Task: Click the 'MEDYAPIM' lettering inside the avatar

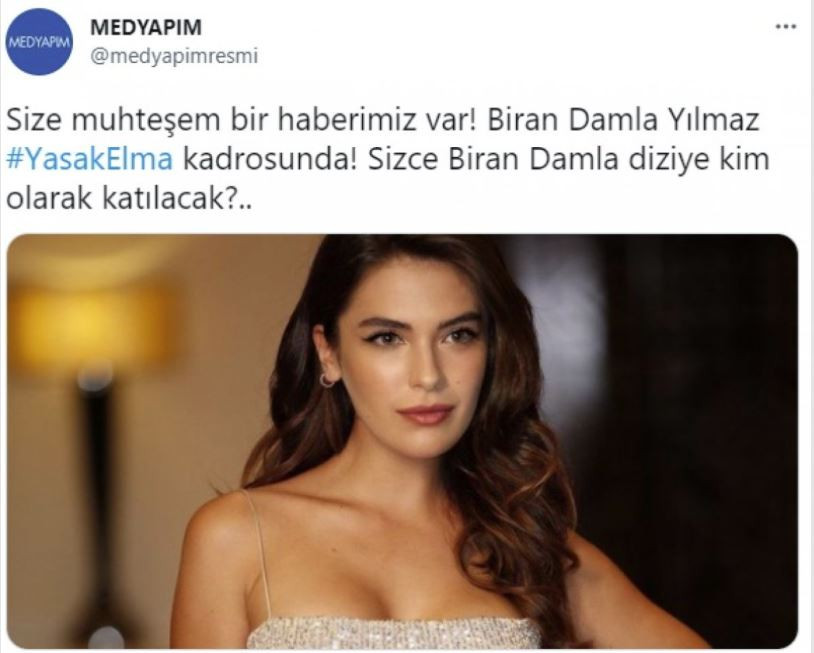Action: point(39,43)
